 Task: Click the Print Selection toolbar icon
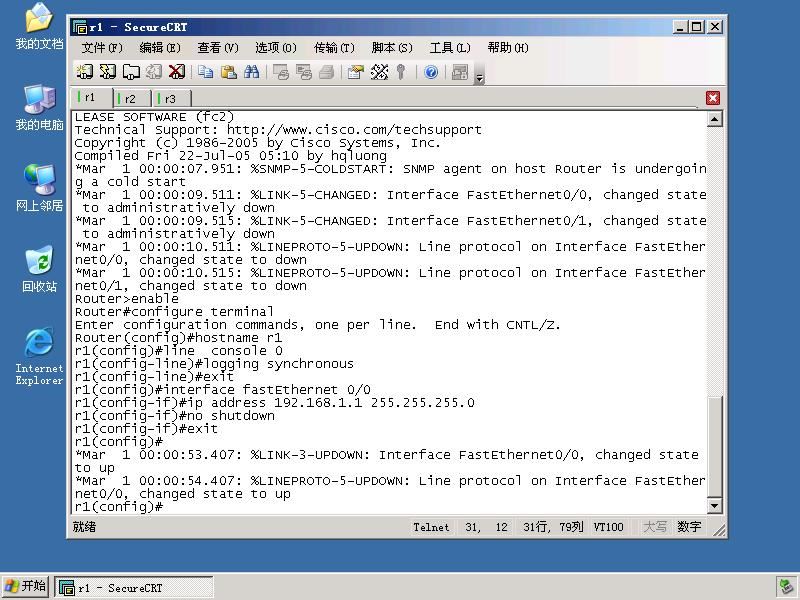(304, 72)
